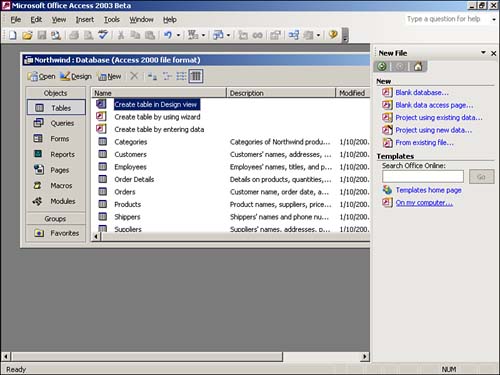Image resolution: width=500 pixels, height=375 pixels.
Task: Expand the New Object dropdown arrow
Action: pyautogui.click(x=318, y=35)
